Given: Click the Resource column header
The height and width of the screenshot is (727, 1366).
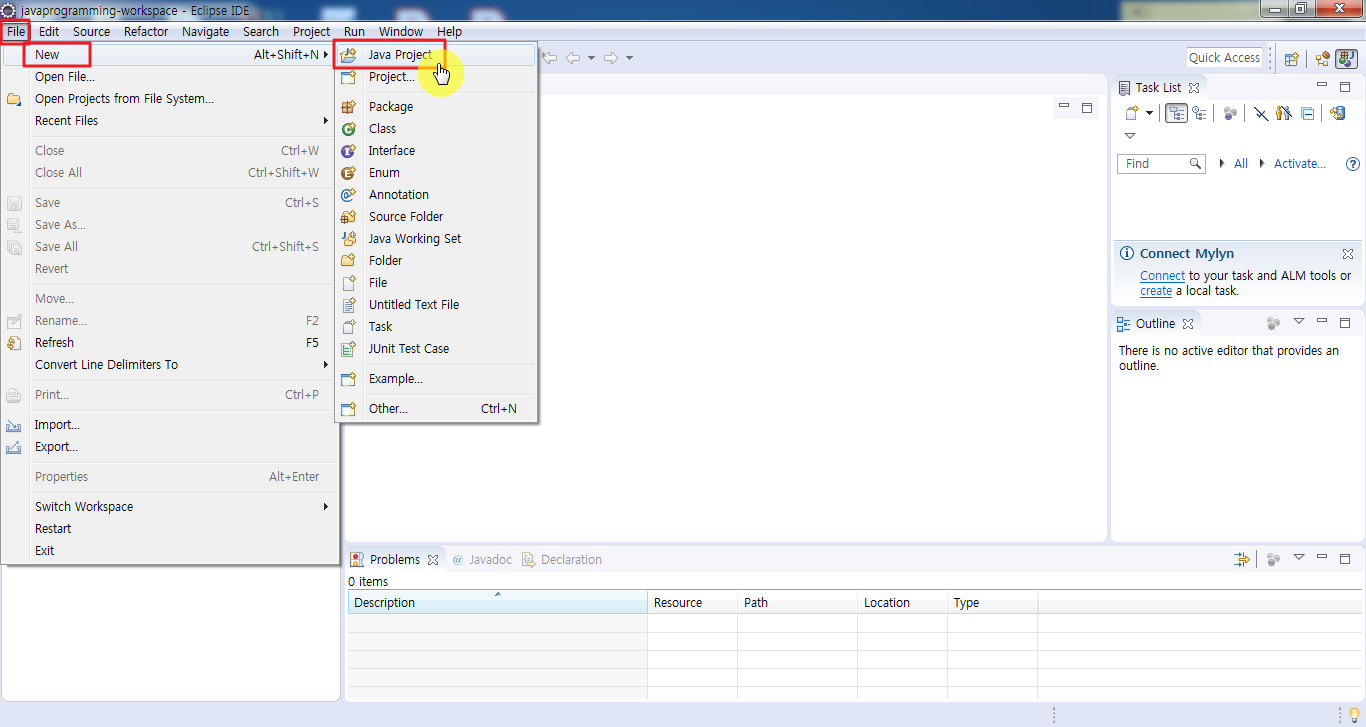Looking at the screenshot, I should pos(692,603).
